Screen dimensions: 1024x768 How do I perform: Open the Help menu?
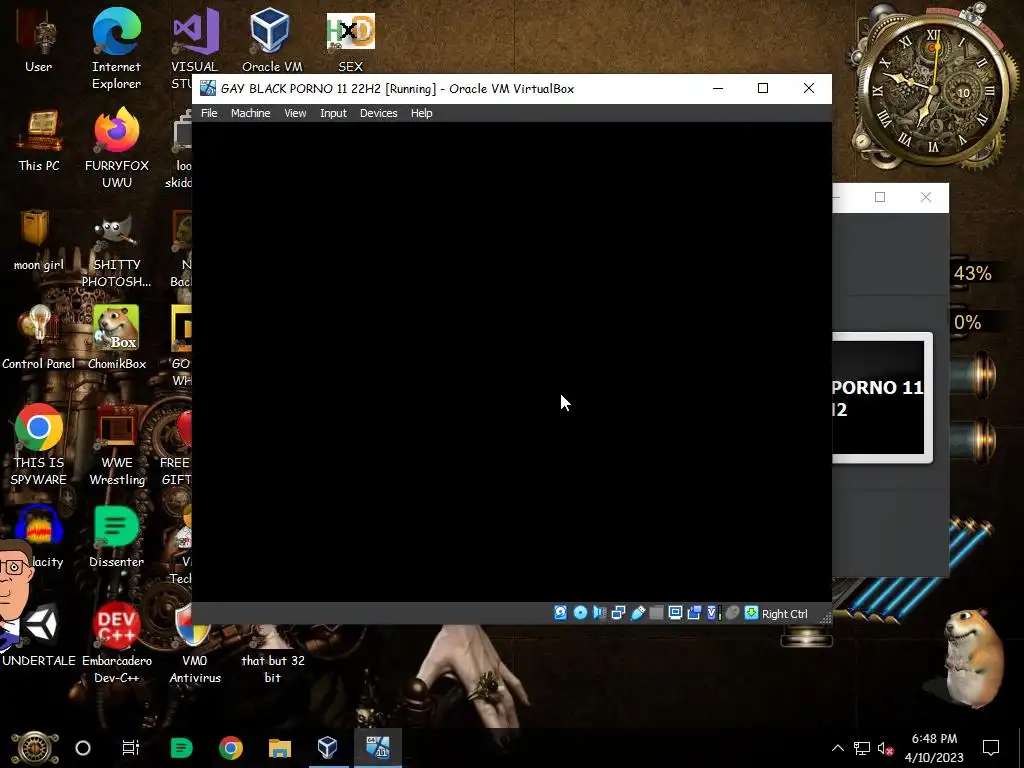pos(421,113)
